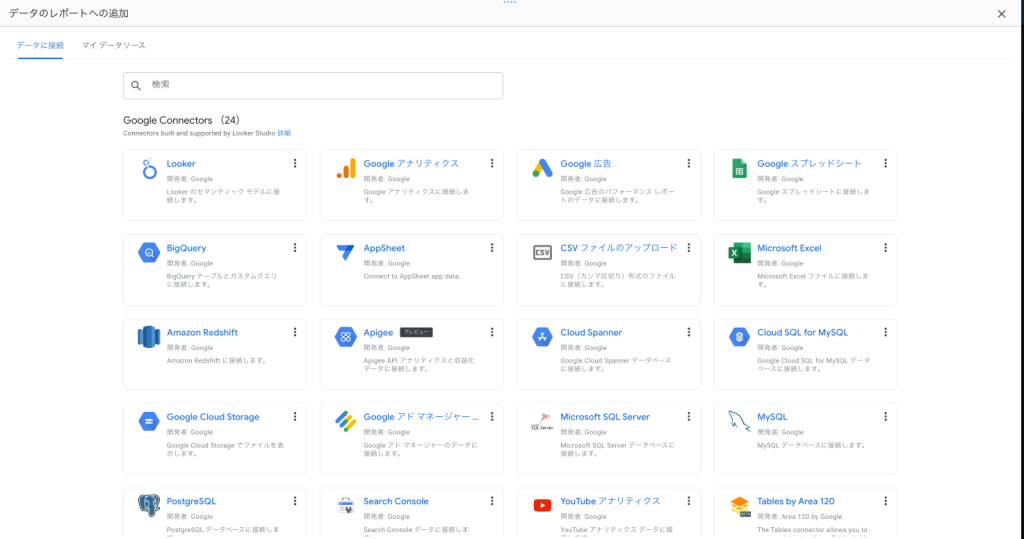The width and height of the screenshot is (1024, 539).
Task: Open YouTube Analytics card three-dot menu
Action: tap(688, 500)
